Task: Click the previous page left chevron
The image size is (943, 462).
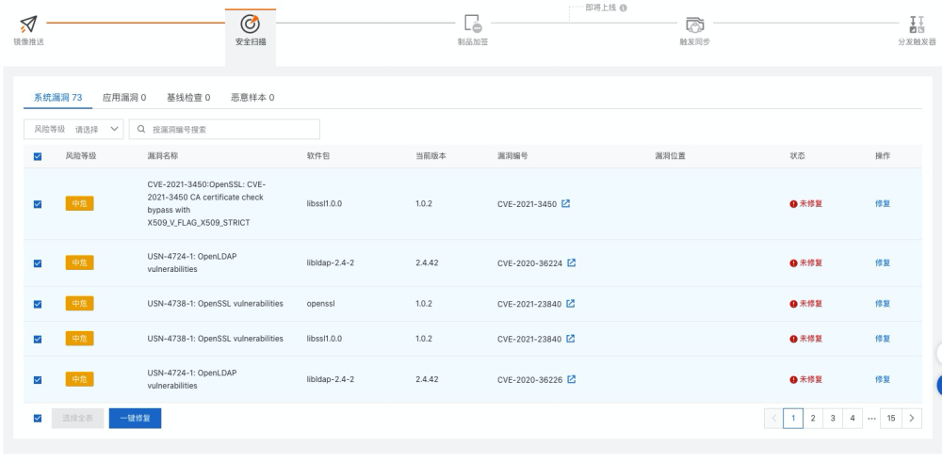Action: [x=773, y=418]
